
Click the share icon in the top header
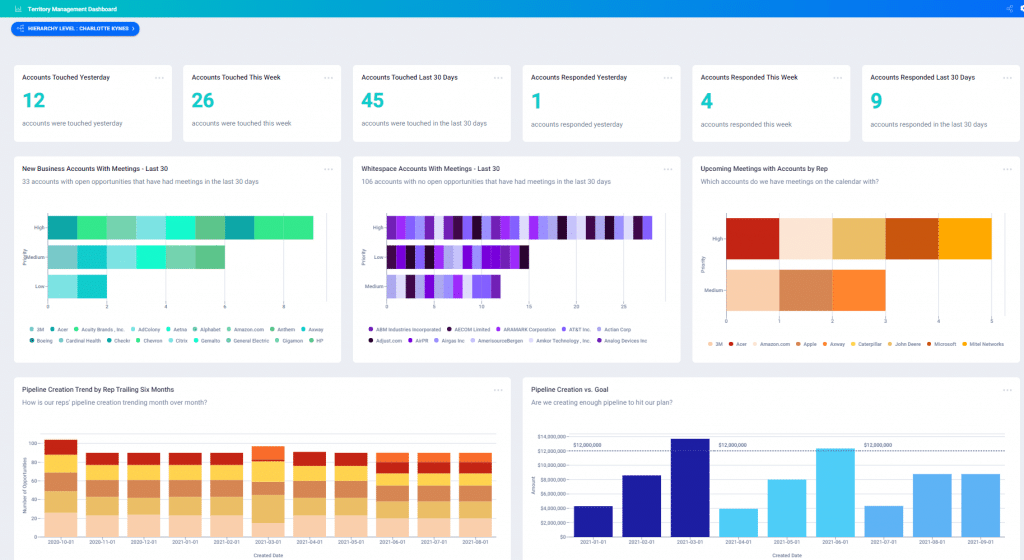1010,8
